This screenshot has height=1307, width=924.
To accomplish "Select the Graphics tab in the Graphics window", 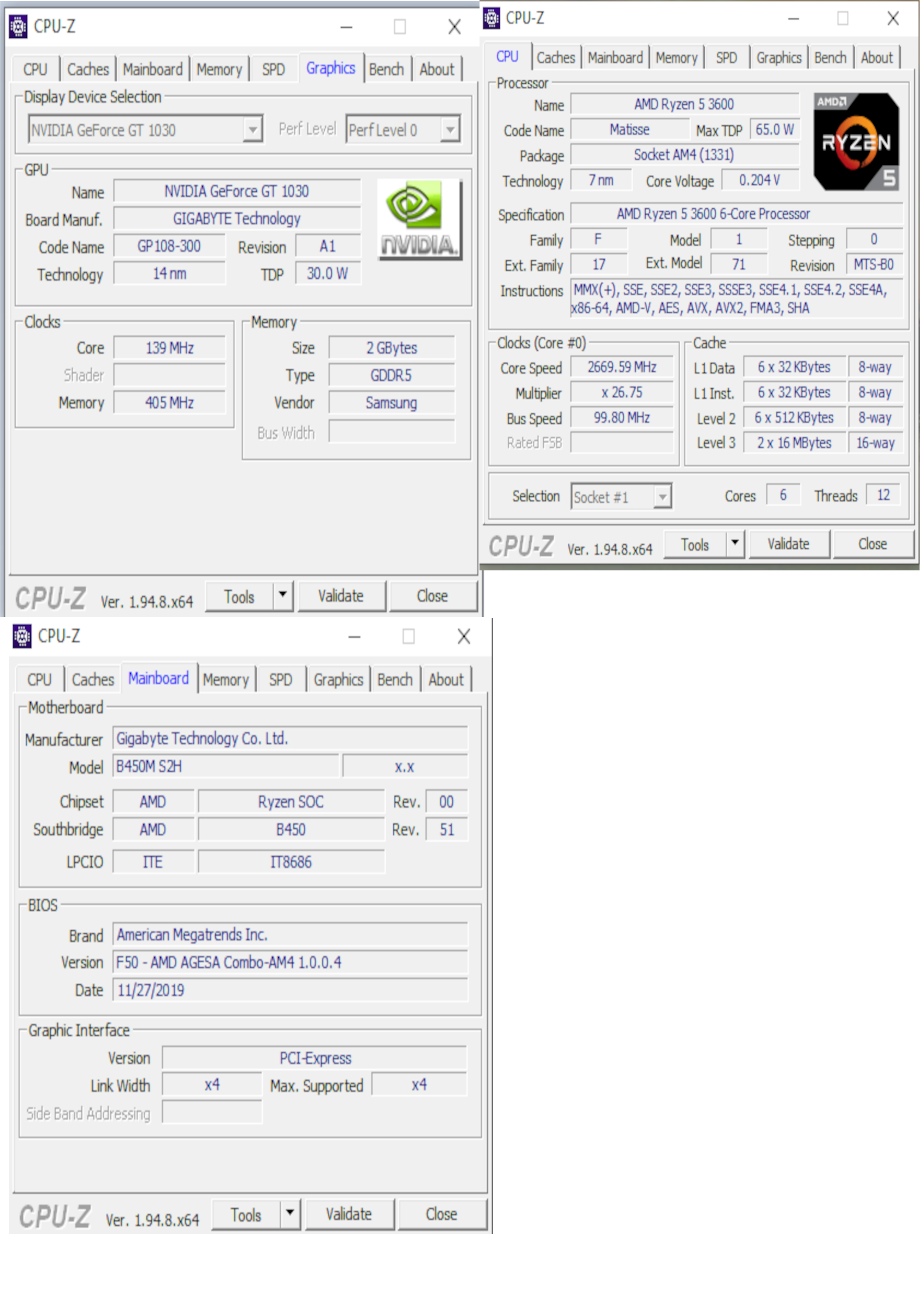I will tap(332, 68).
